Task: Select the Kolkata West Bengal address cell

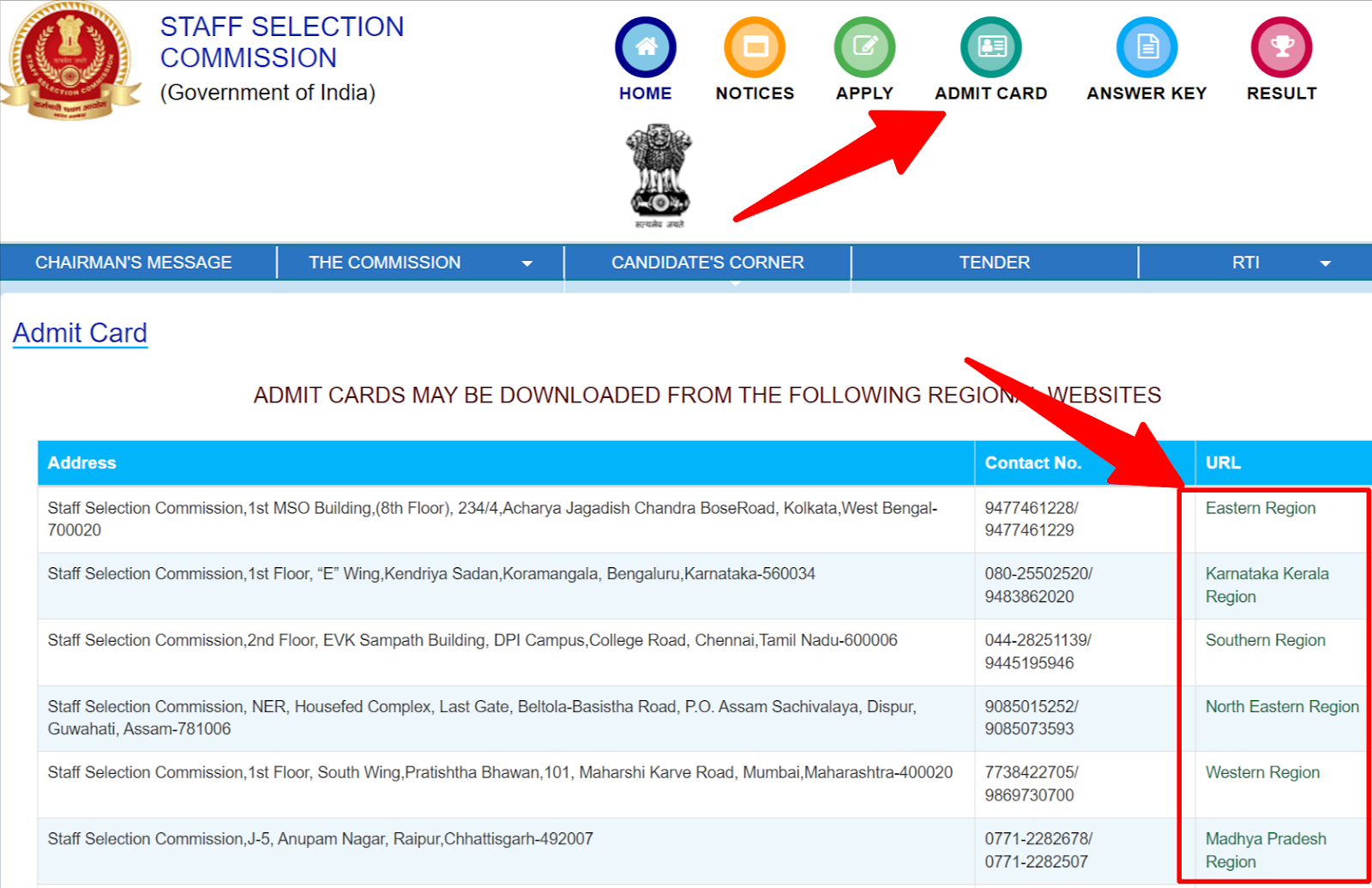Action: tap(506, 519)
